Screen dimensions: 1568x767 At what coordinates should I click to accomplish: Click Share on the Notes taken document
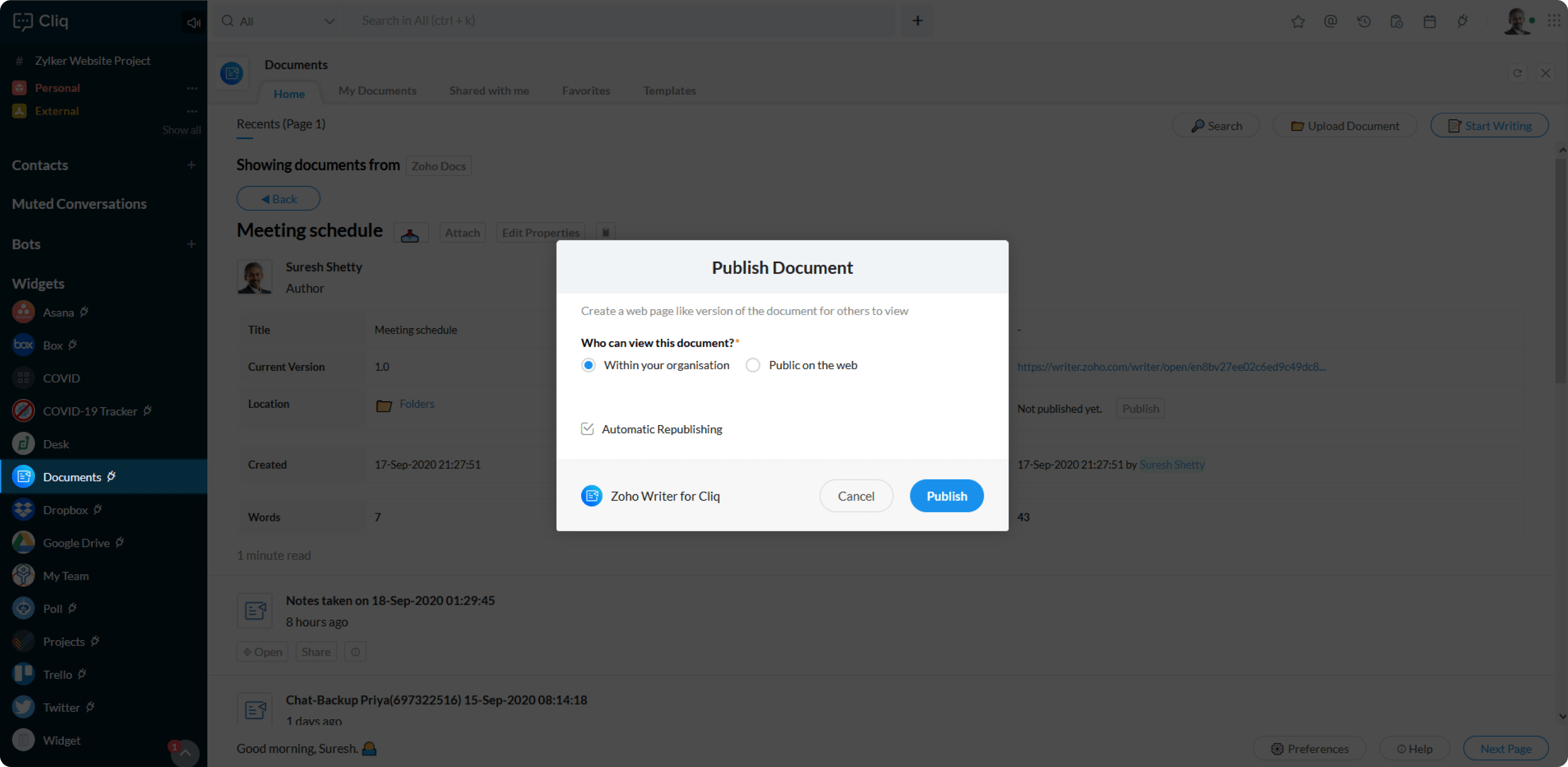(316, 652)
